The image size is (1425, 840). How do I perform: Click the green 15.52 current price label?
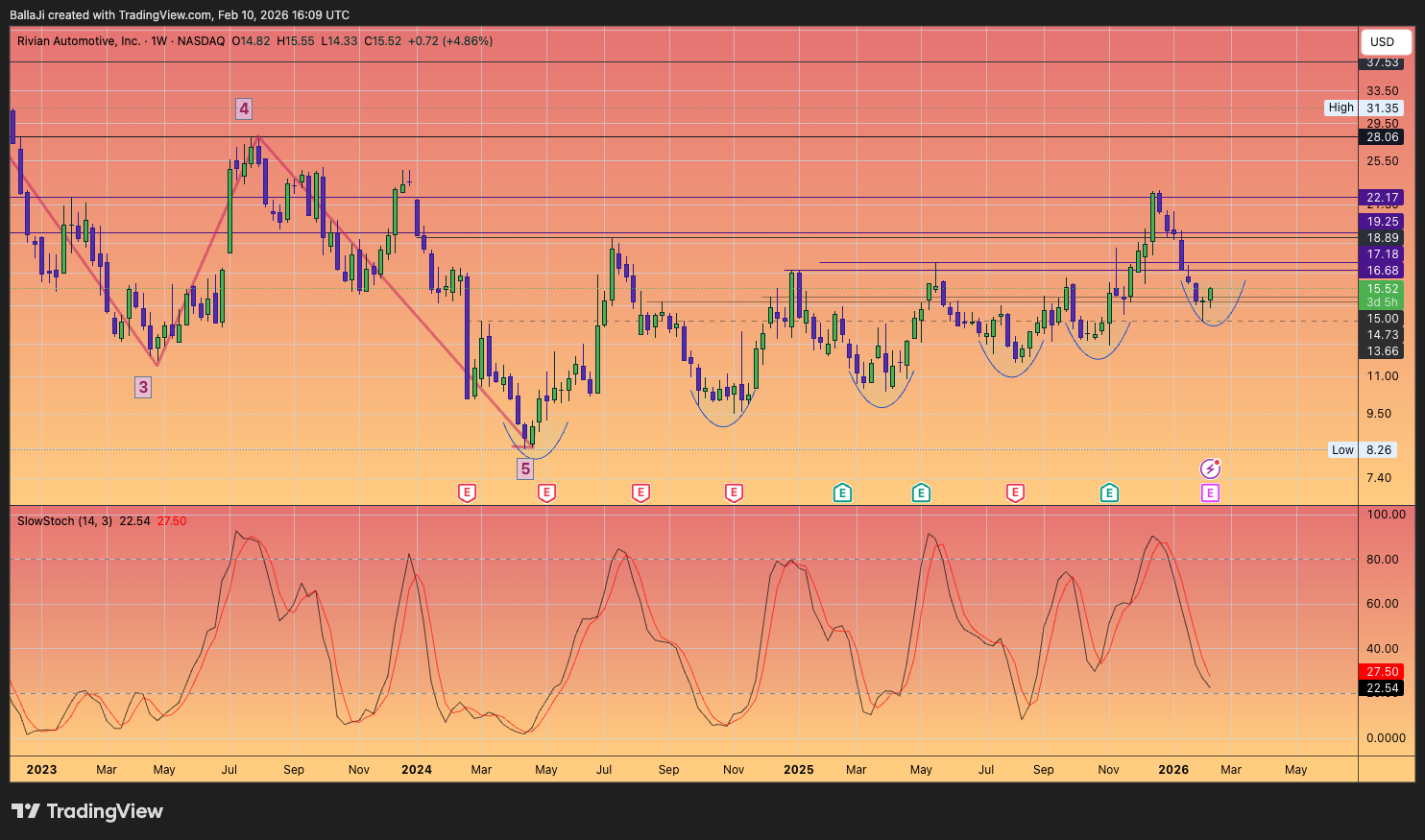pyautogui.click(x=1383, y=288)
